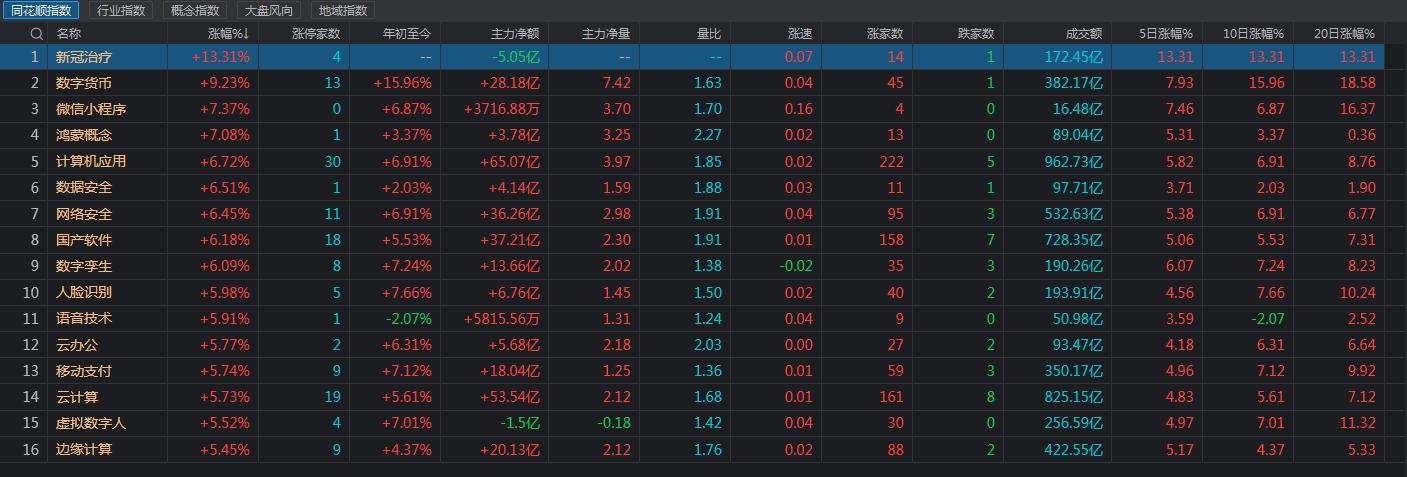
Task: Sort by 主力净额 column header
Action: (516, 34)
